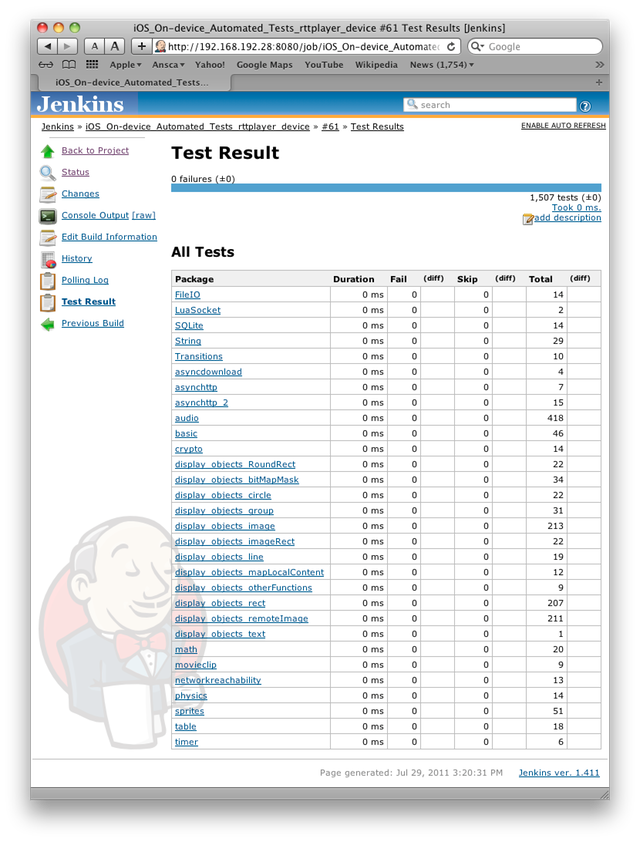
Task: Click total value 213 in display_objects_image row
Action: [555, 526]
